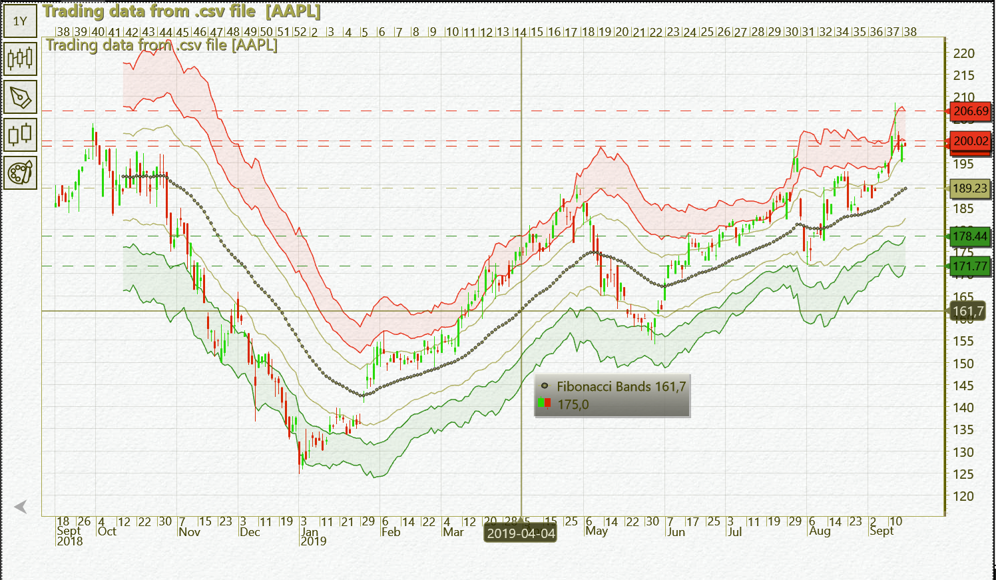Click the red 206.69 price label

(971, 112)
